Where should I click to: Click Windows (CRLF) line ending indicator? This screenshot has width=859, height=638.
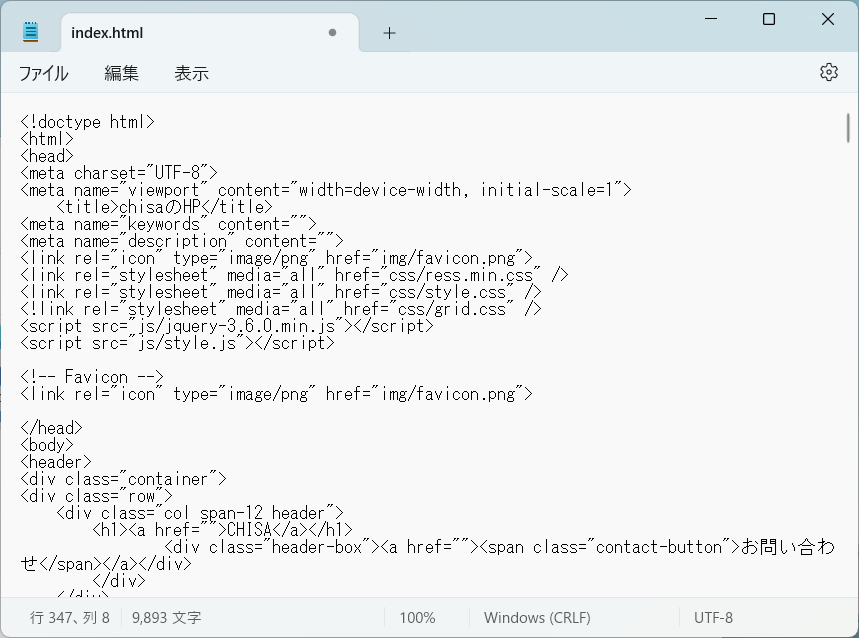click(x=537, y=618)
